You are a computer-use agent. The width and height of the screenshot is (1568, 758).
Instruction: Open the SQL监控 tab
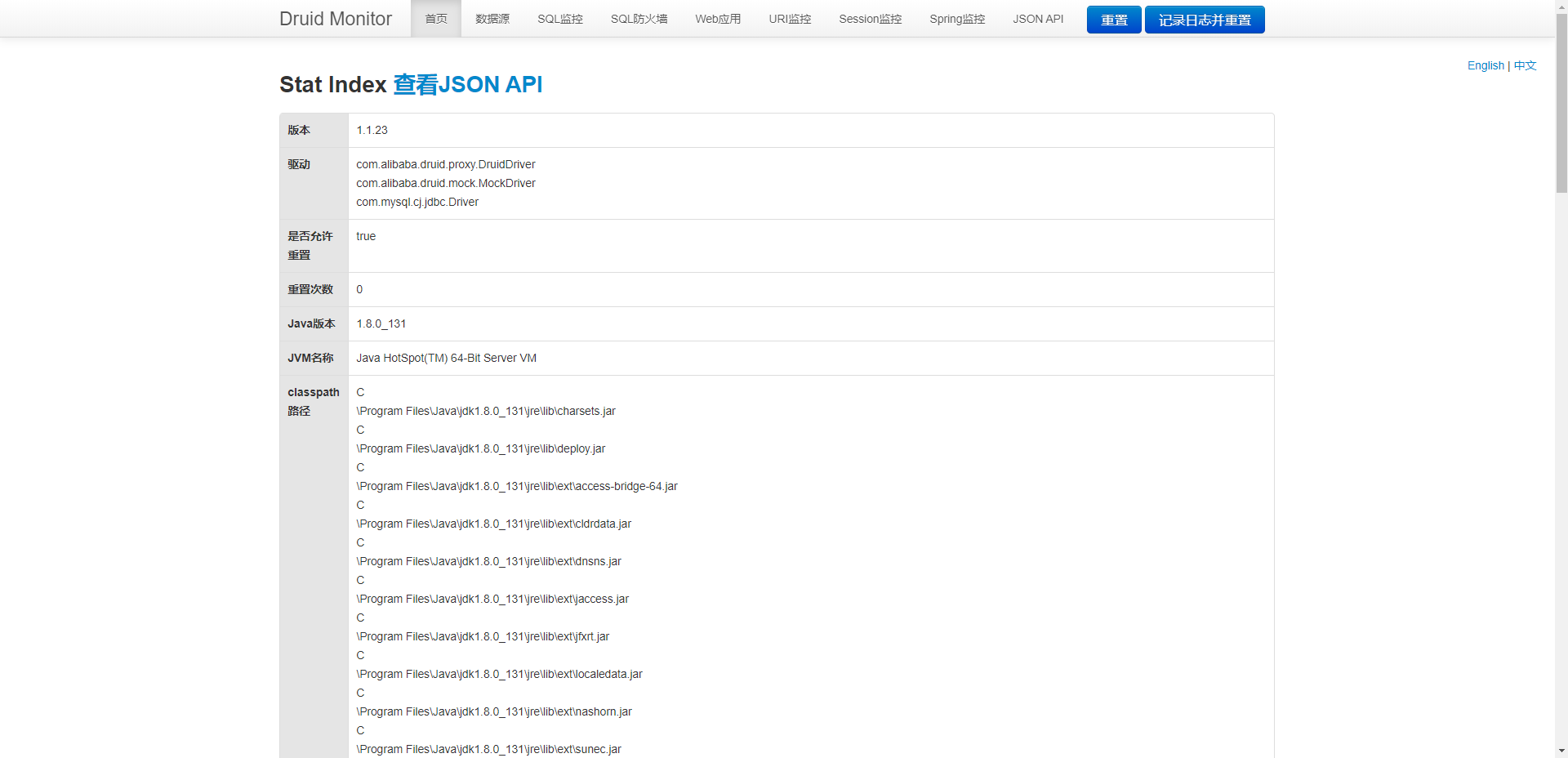point(559,19)
